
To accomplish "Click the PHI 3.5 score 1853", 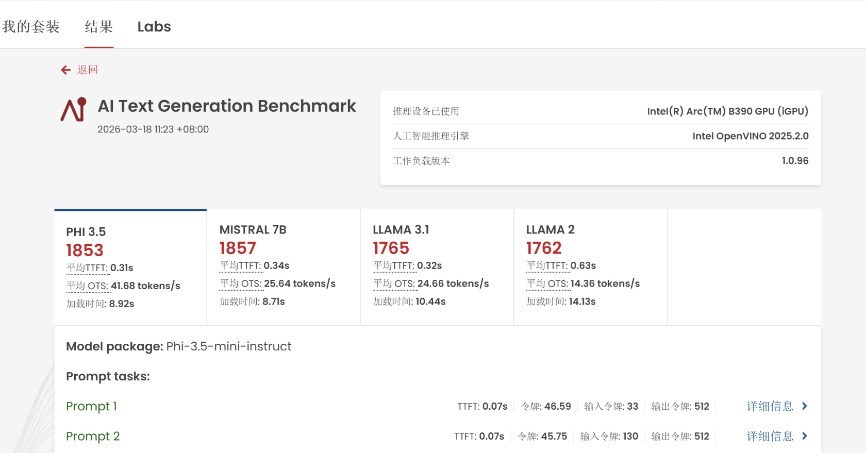I will click(x=85, y=249).
